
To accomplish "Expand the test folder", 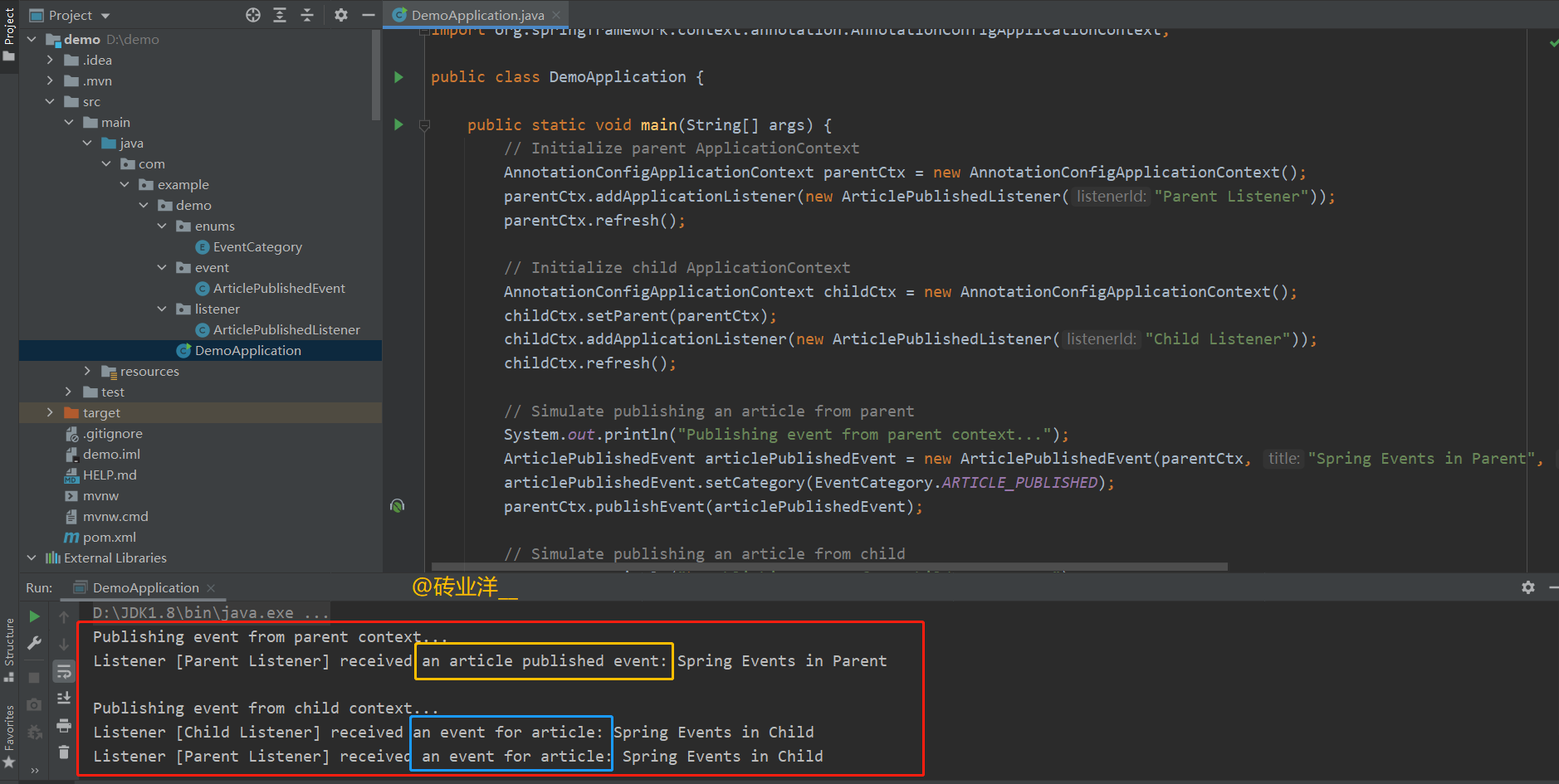I will 69,392.
